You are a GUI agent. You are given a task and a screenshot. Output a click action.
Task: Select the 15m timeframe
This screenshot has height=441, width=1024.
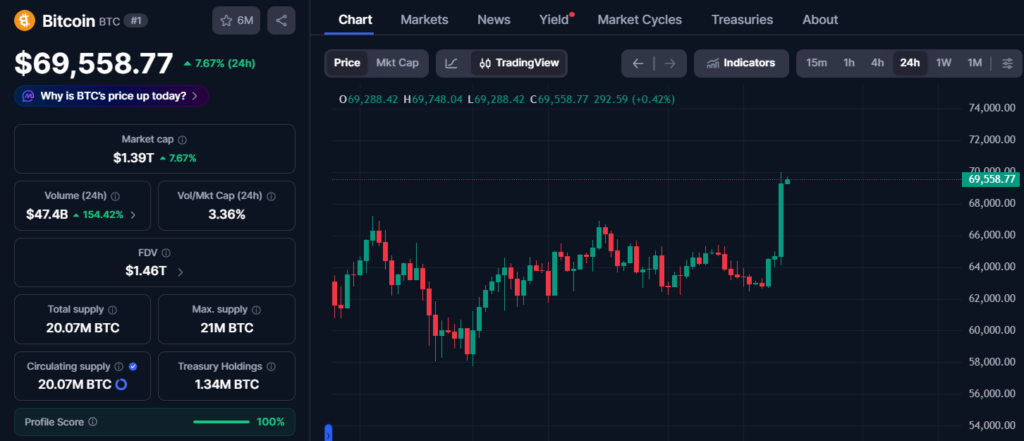click(816, 63)
